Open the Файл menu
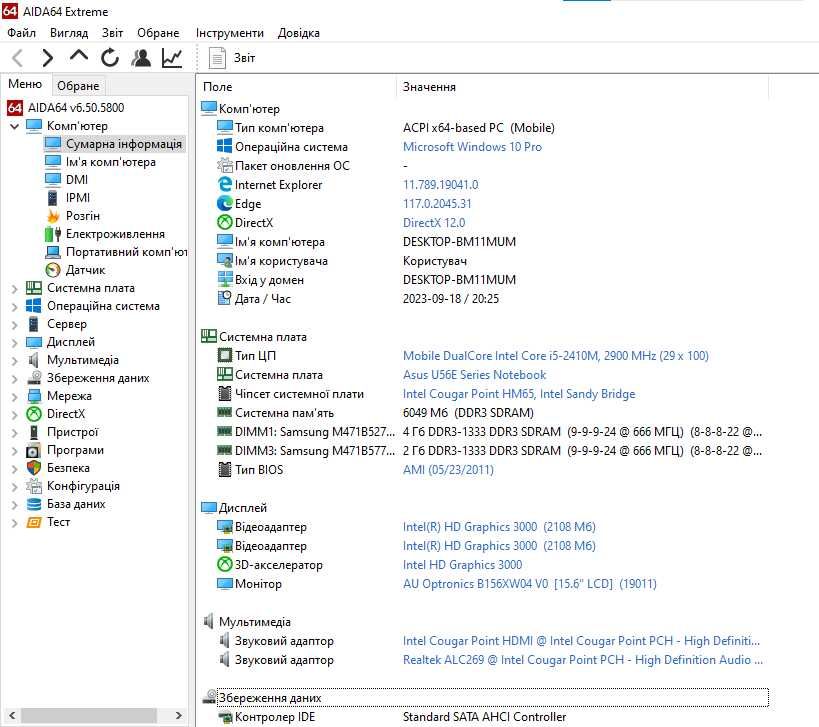 [x=21, y=33]
